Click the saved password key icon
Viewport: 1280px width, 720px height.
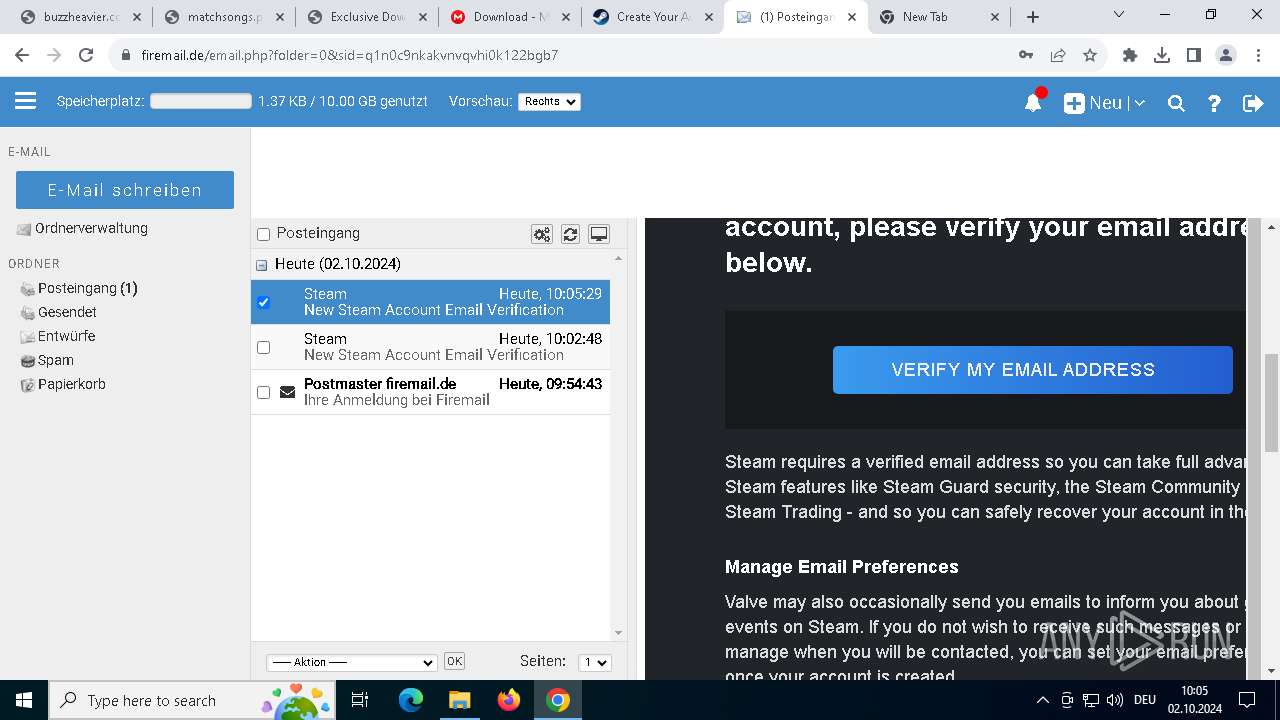click(x=1026, y=55)
